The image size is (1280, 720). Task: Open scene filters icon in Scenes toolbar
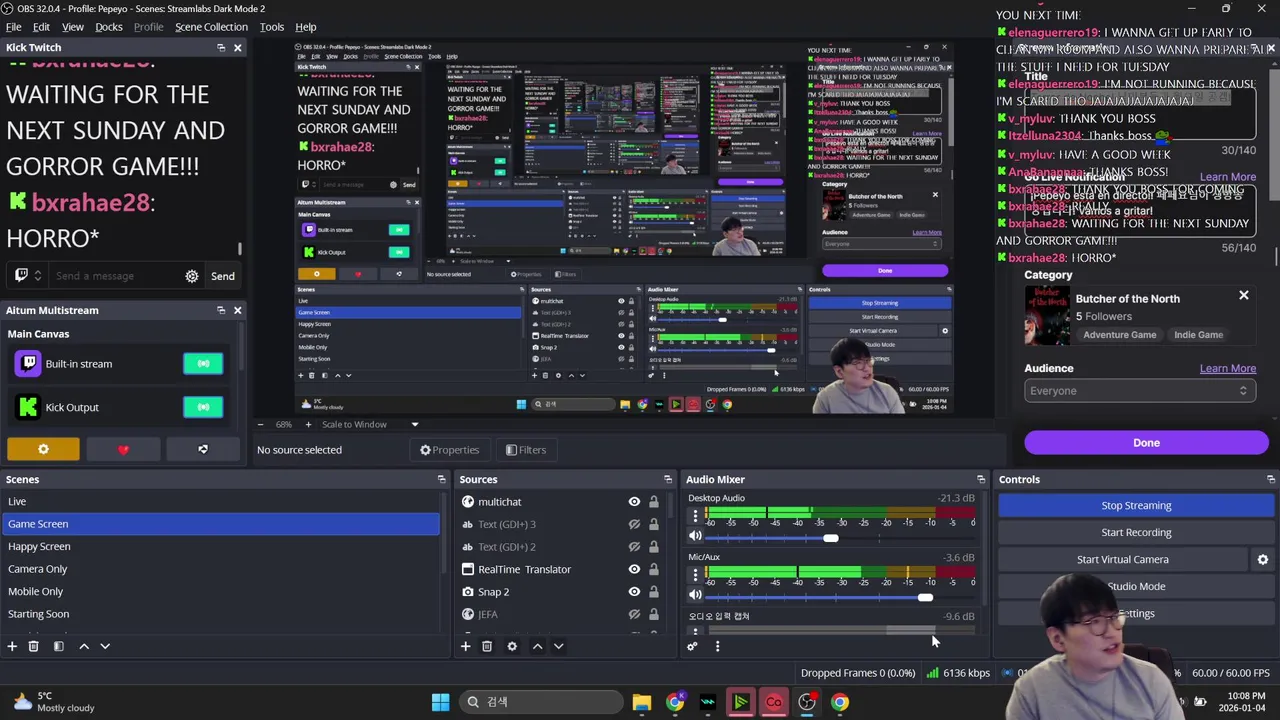(x=58, y=647)
